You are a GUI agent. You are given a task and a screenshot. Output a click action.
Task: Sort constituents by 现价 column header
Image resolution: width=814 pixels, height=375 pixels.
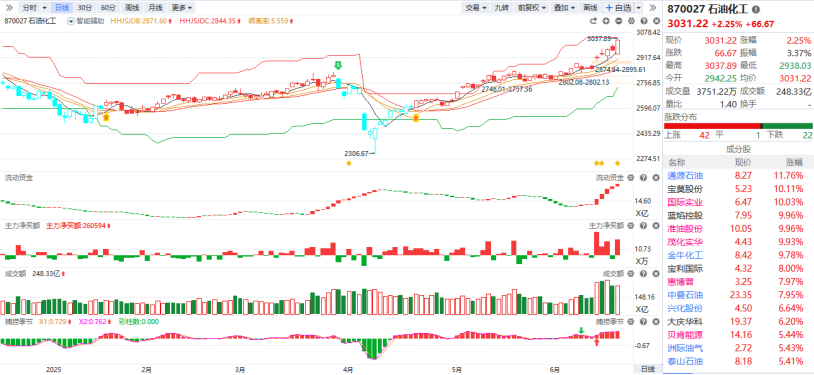click(742, 162)
